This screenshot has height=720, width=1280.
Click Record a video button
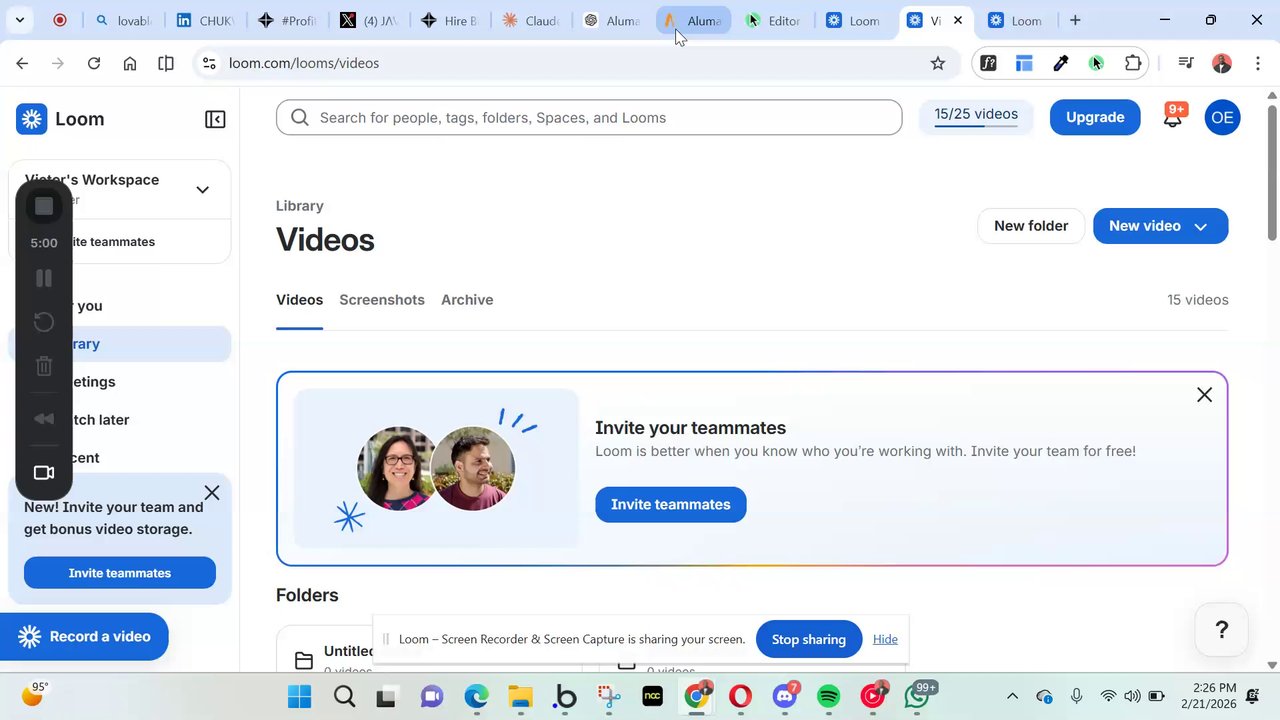(x=84, y=637)
